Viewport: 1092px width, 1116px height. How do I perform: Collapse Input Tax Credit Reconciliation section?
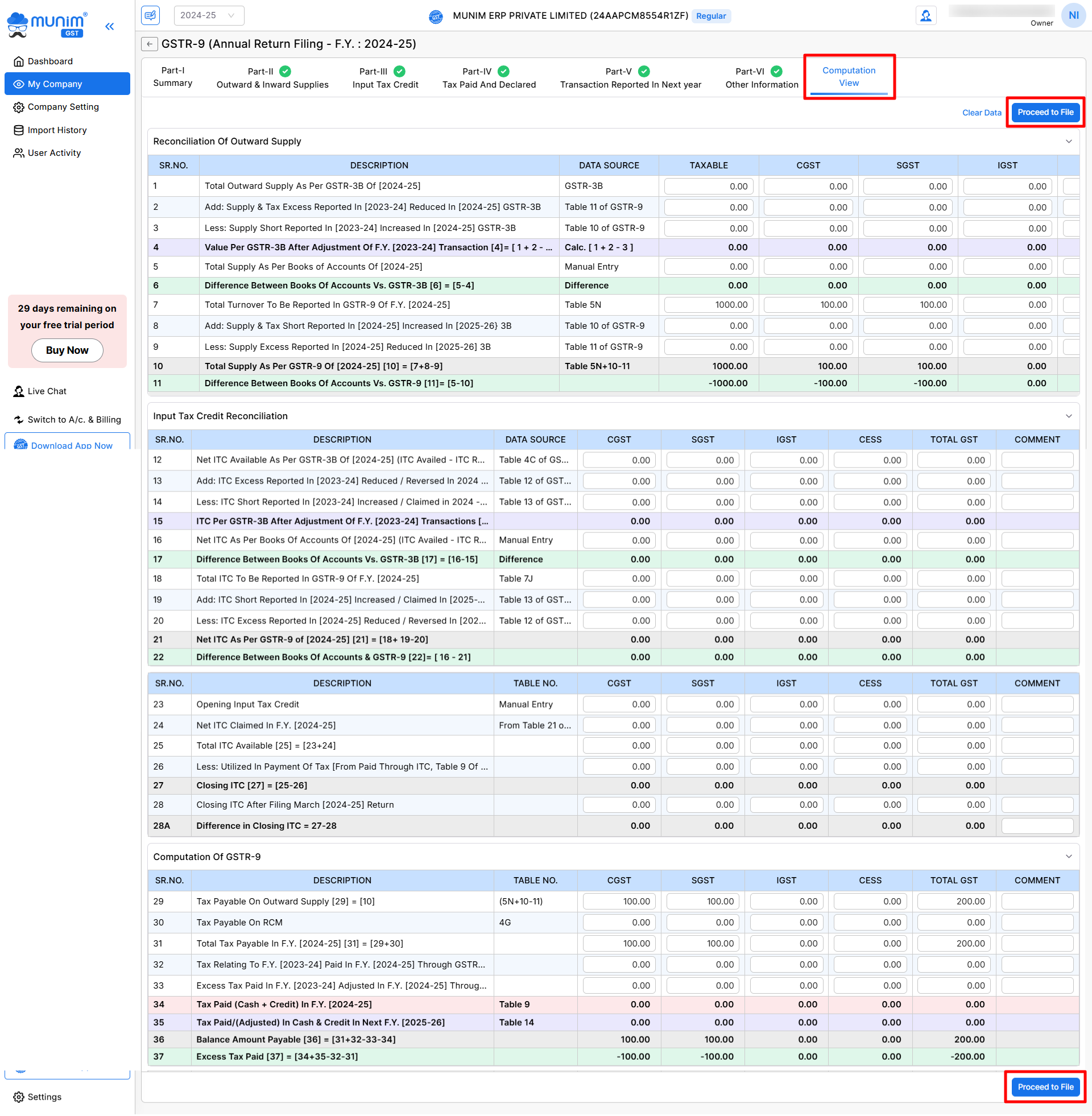tap(1069, 416)
